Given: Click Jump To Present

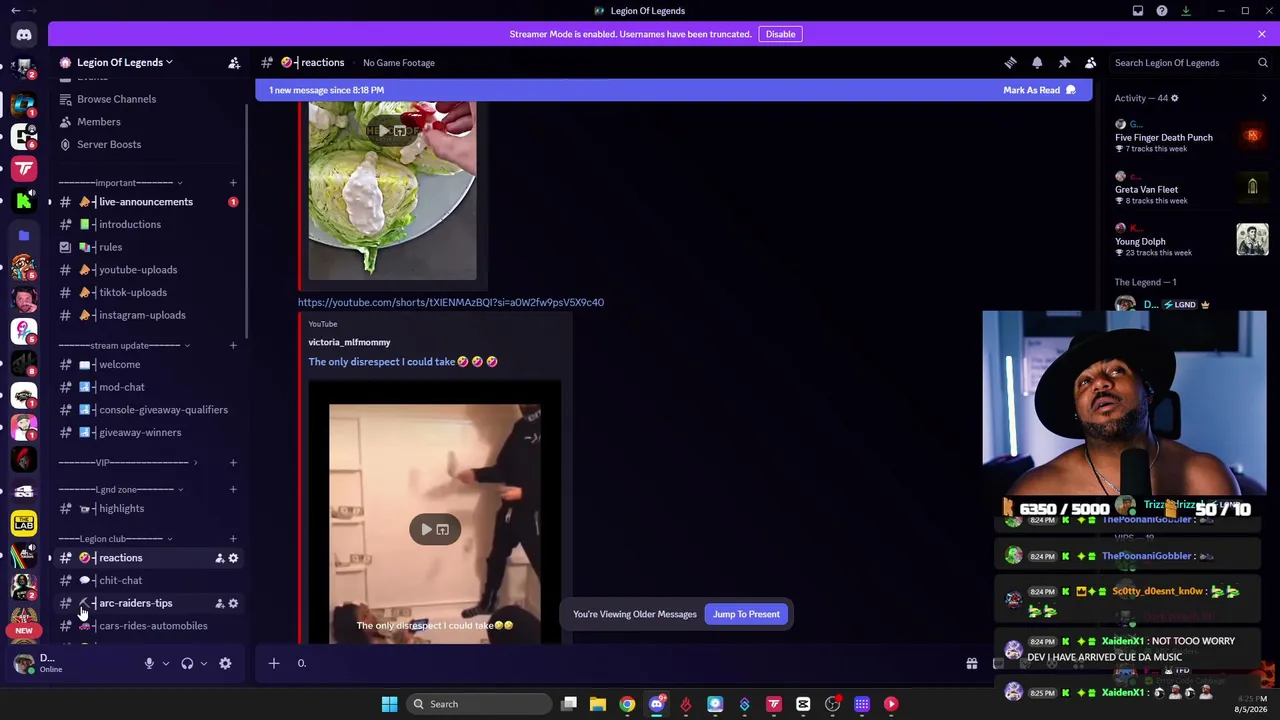Looking at the screenshot, I should pyautogui.click(x=746, y=614).
